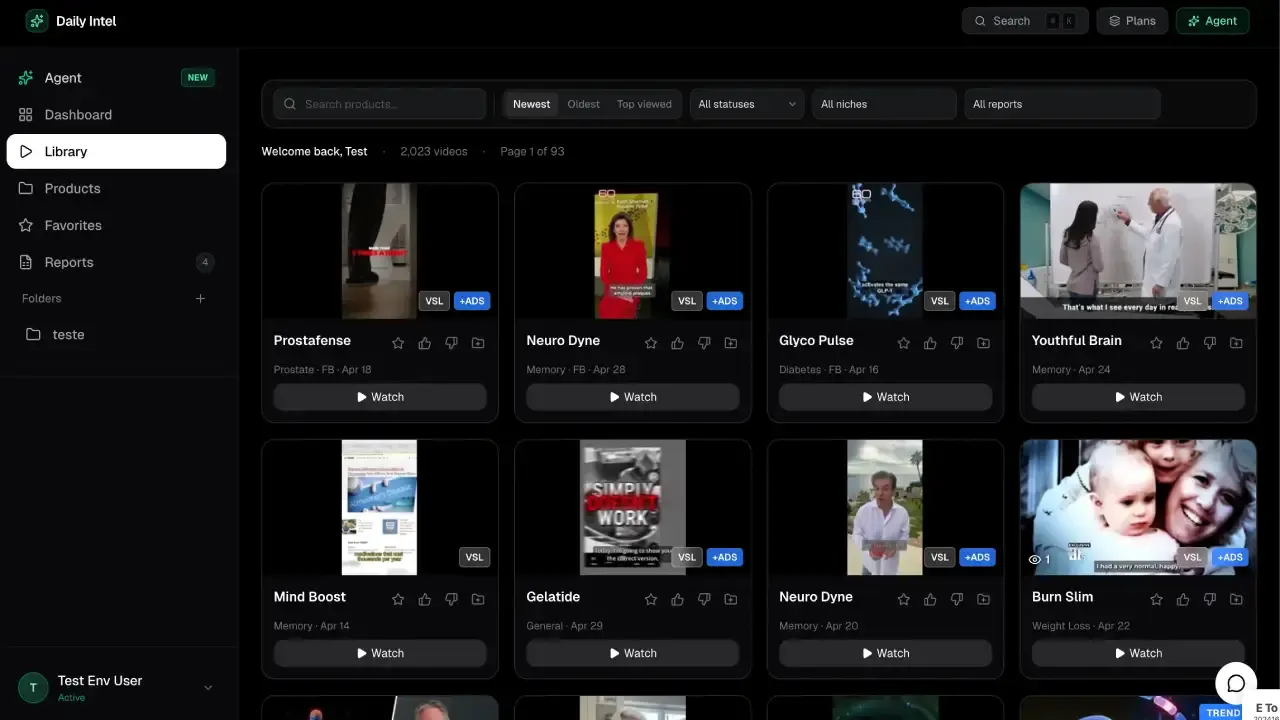1280x720 pixels.
Task: Click the +ADS badge on Gelatide
Action: coord(725,557)
